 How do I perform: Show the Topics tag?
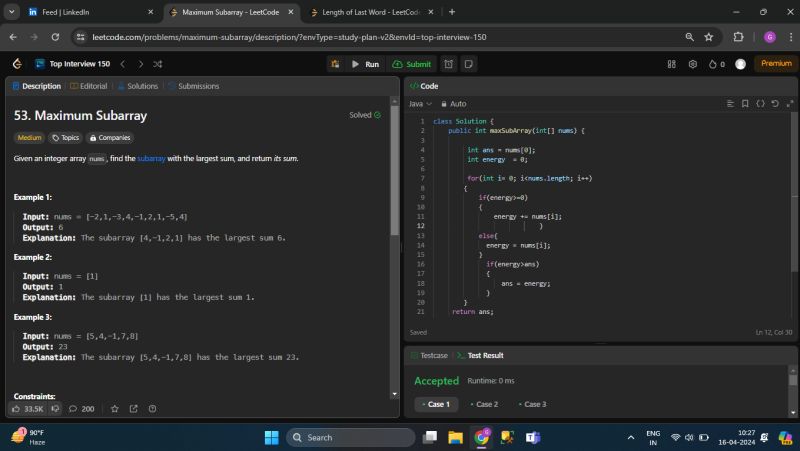point(66,137)
